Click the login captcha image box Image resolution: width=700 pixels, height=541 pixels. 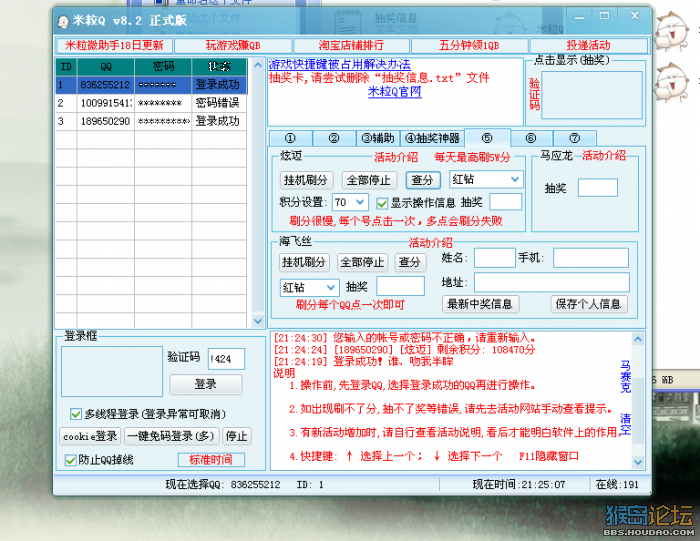[x=112, y=371]
